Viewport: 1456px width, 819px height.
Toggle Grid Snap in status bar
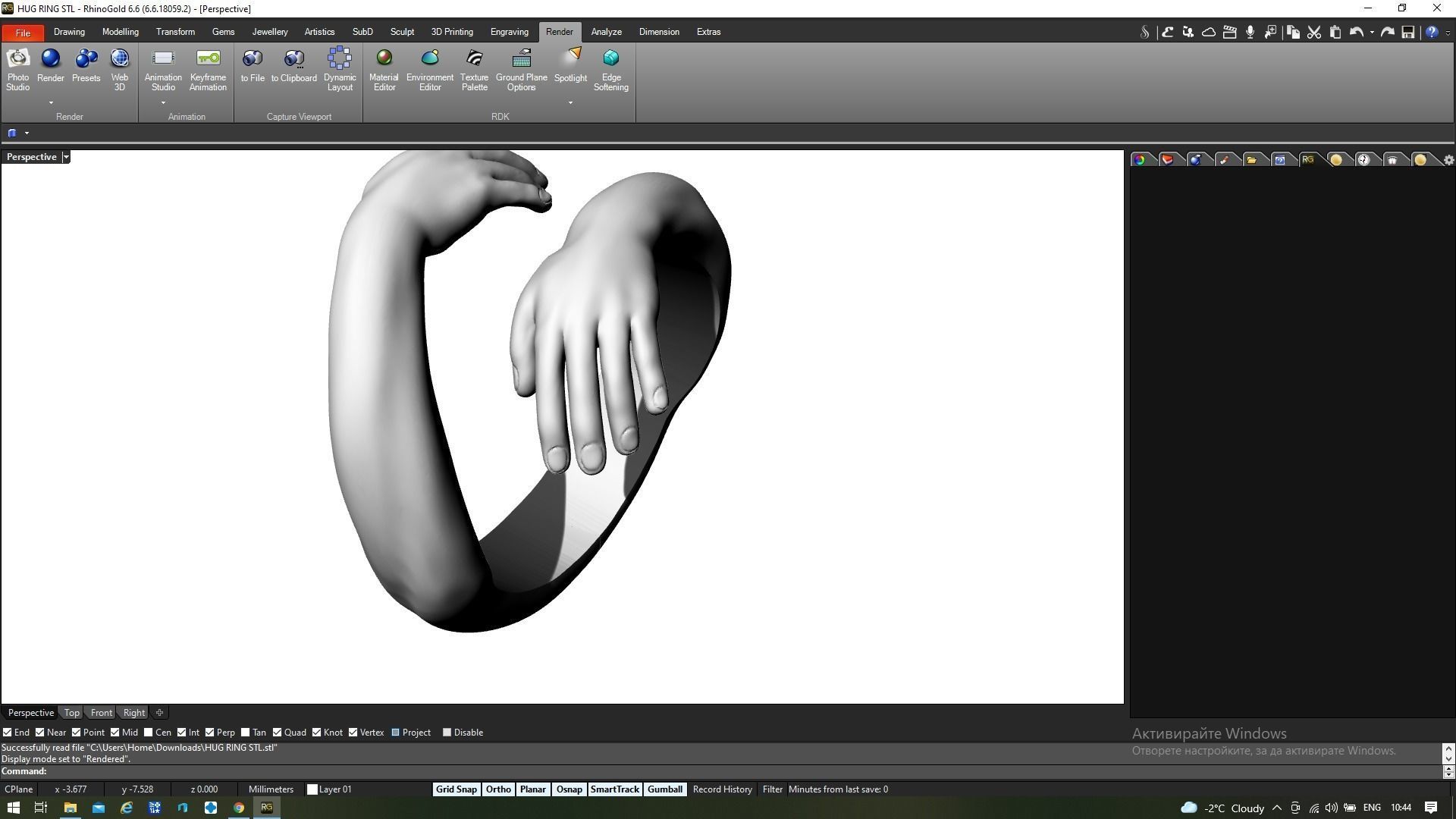(x=456, y=789)
